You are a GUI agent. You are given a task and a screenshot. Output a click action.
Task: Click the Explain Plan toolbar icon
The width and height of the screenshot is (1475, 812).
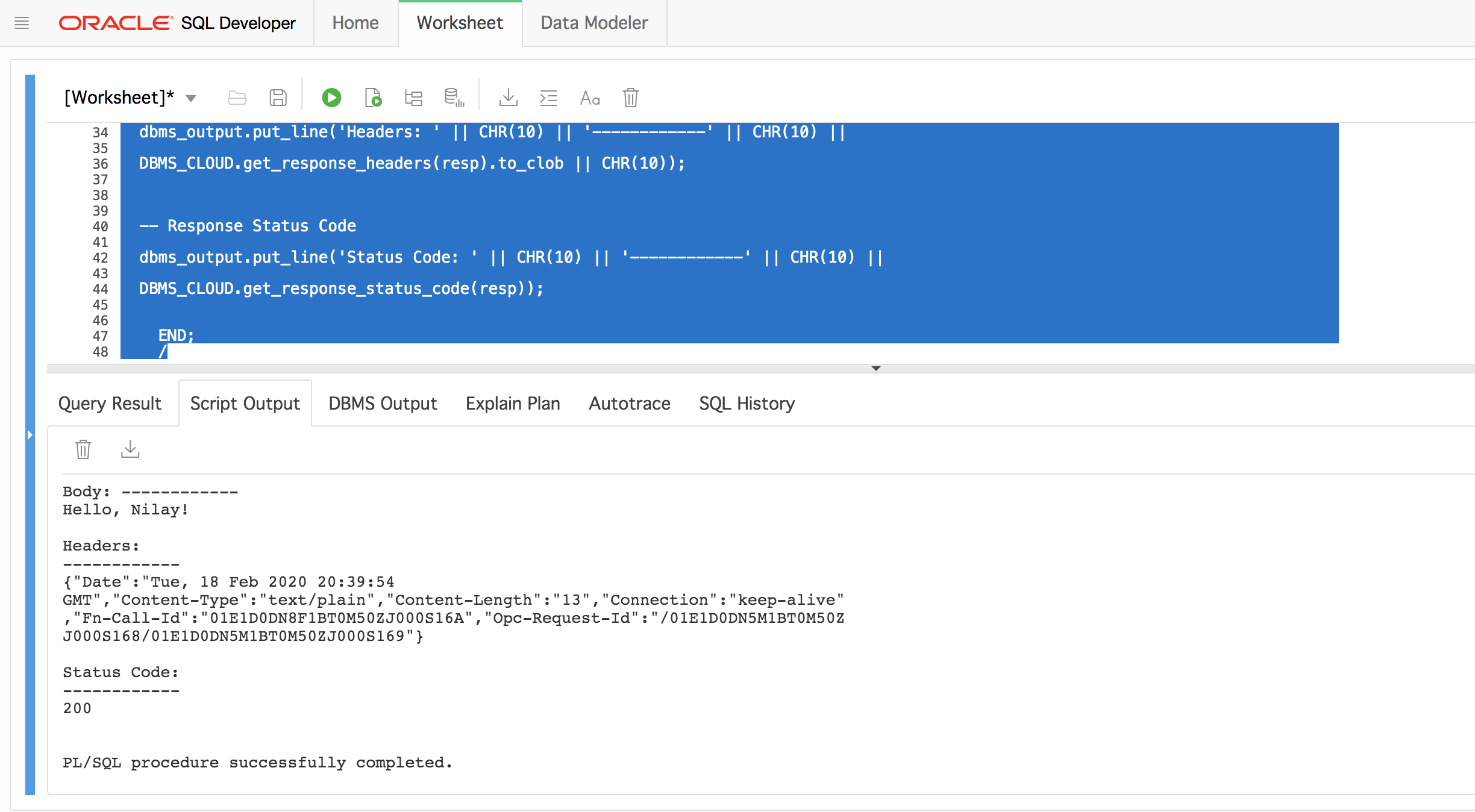click(x=413, y=98)
